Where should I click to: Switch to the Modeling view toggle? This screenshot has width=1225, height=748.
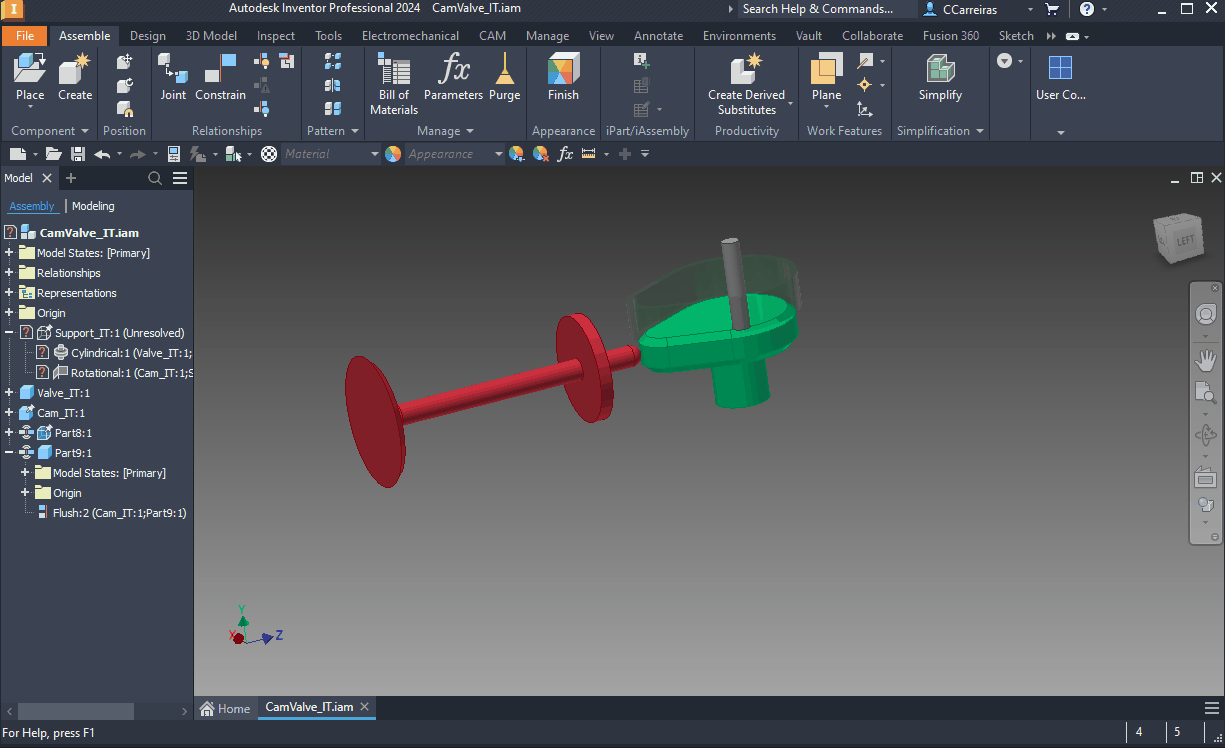coord(93,206)
